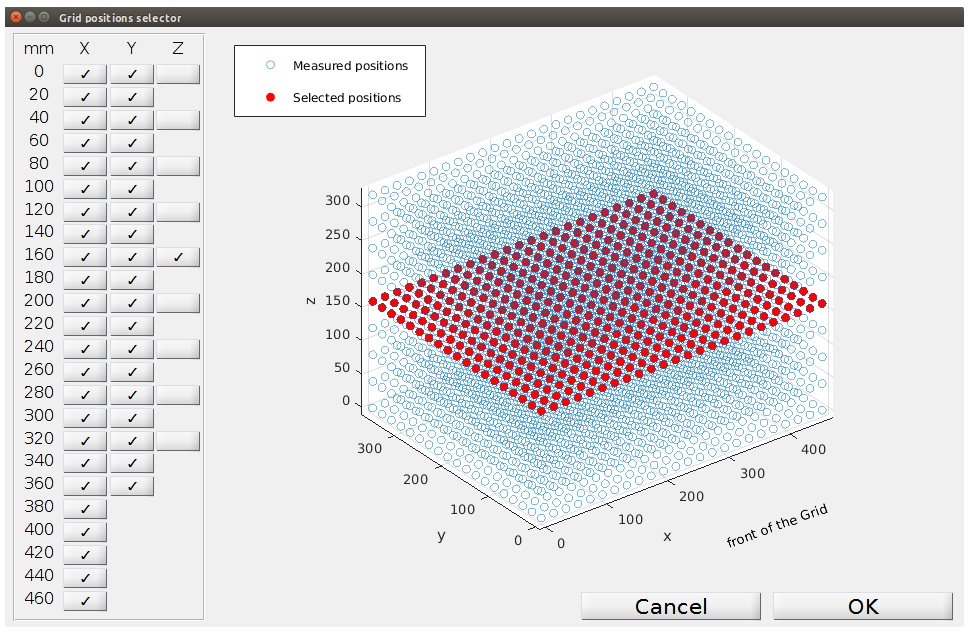968x631 pixels.
Task: Toggle Y at row 180
Action: [x=132, y=280]
